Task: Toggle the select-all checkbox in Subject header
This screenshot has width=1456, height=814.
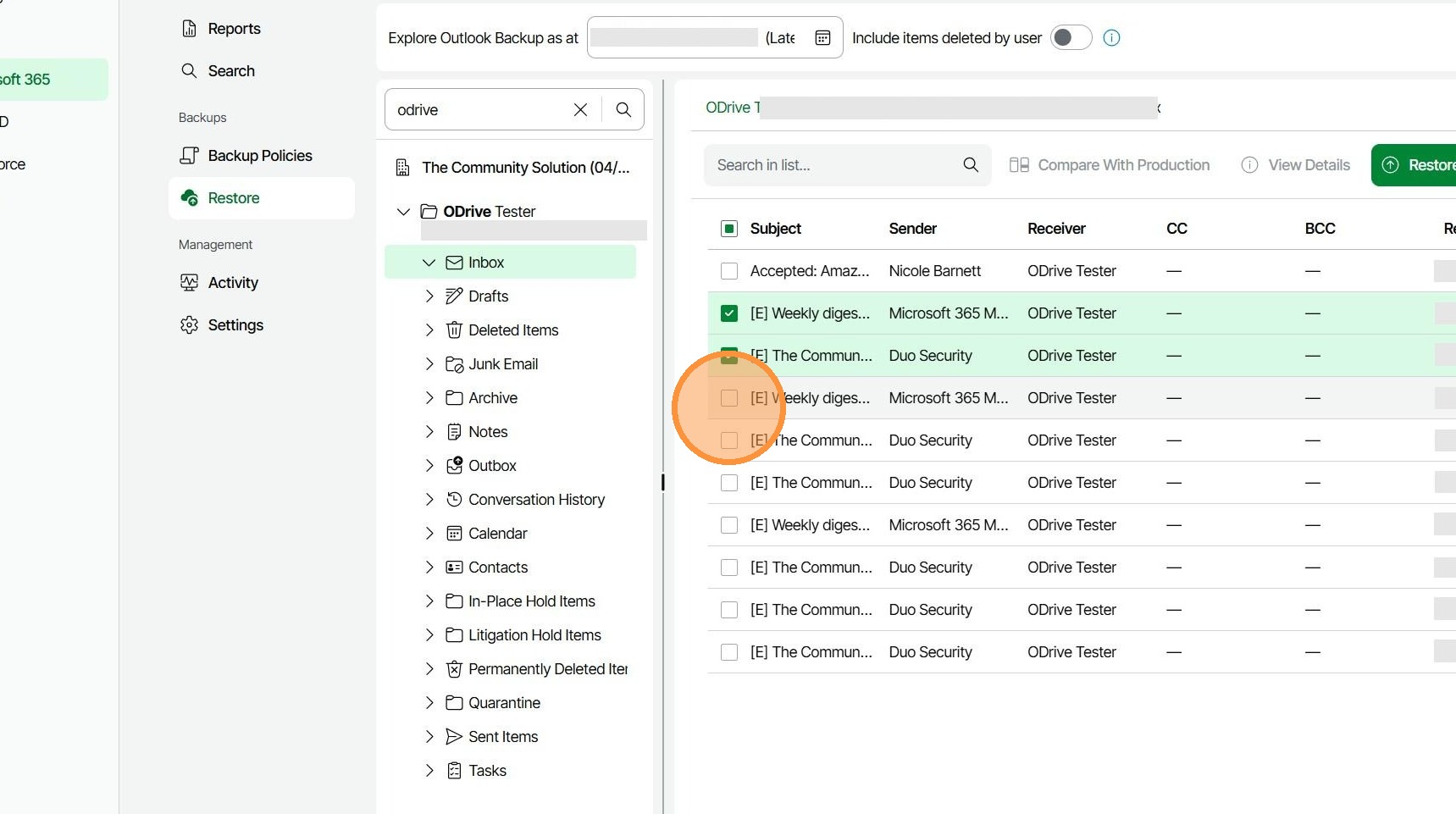Action: [x=728, y=229]
